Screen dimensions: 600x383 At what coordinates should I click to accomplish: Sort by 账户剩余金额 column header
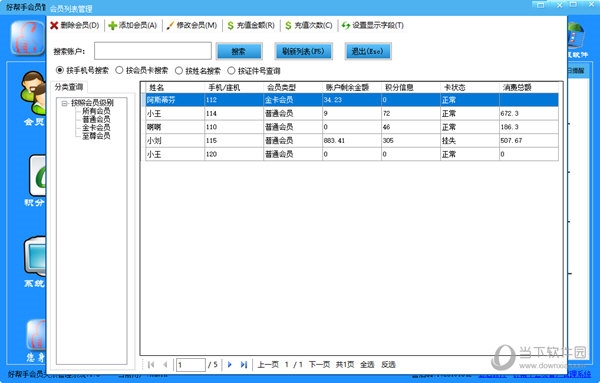pyautogui.click(x=352, y=88)
